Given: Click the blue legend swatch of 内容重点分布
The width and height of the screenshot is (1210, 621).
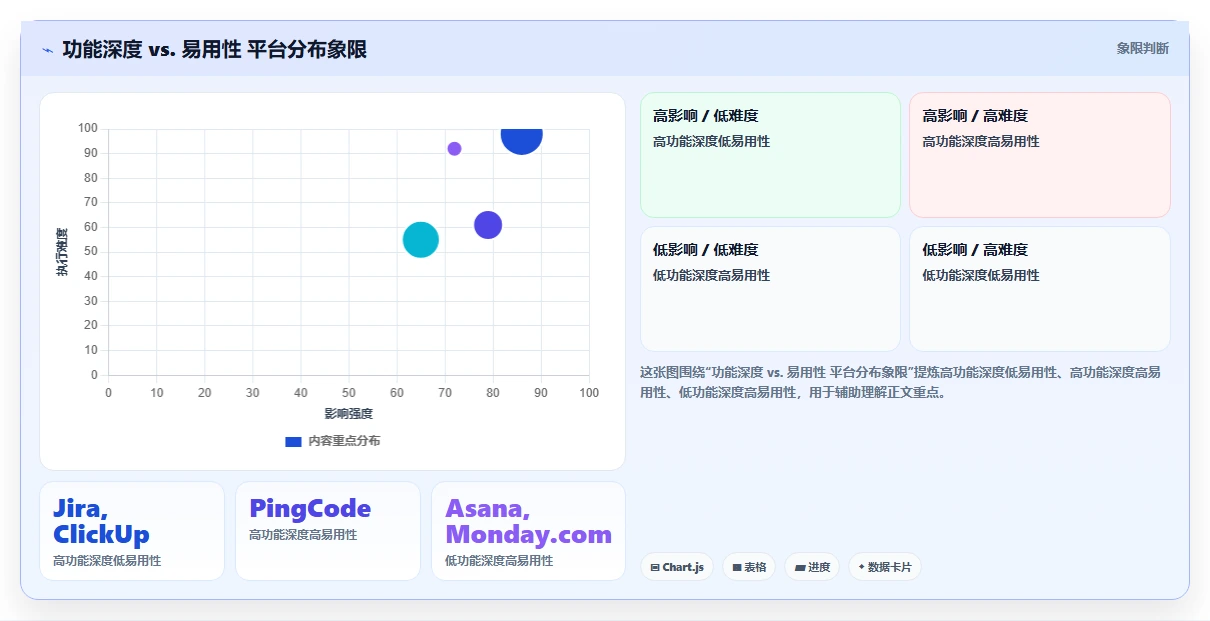Looking at the screenshot, I should (x=293, y=441).
